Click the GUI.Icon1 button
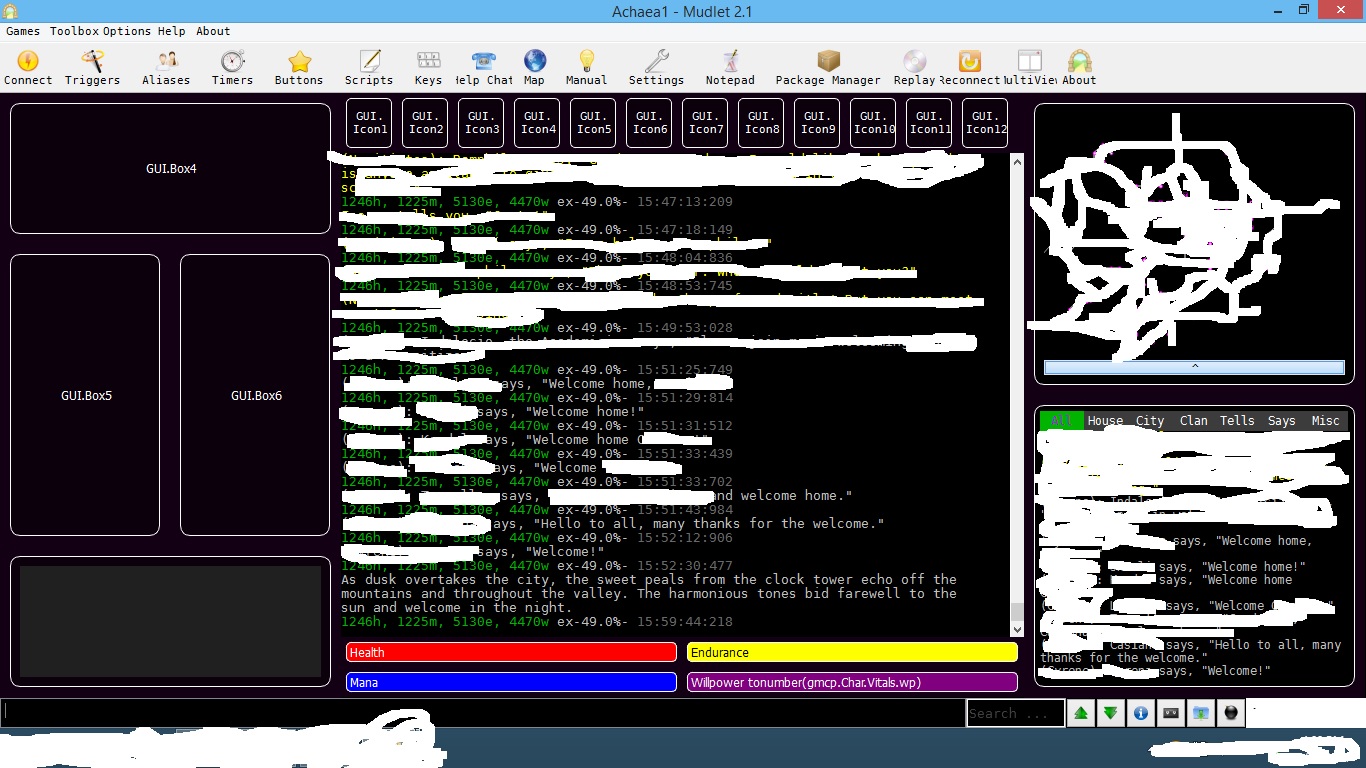The width and height of the screenshot is (1366, 768). [x=369, y=123]
